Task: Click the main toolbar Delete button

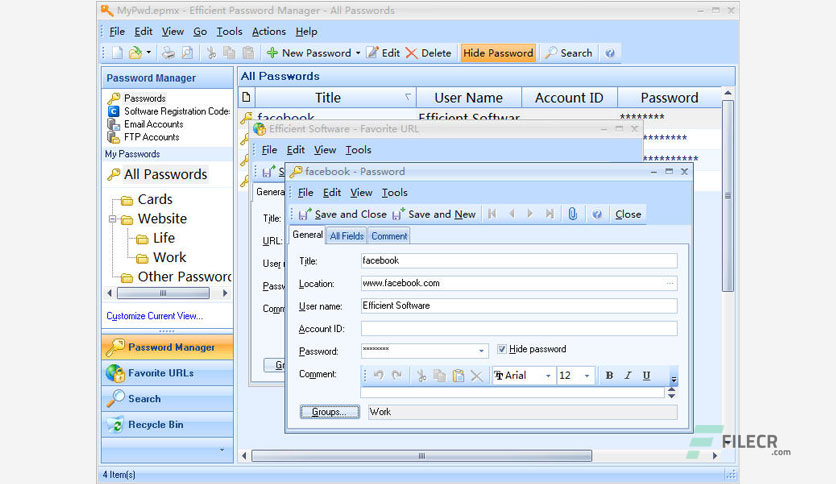Action: point(429,53)
